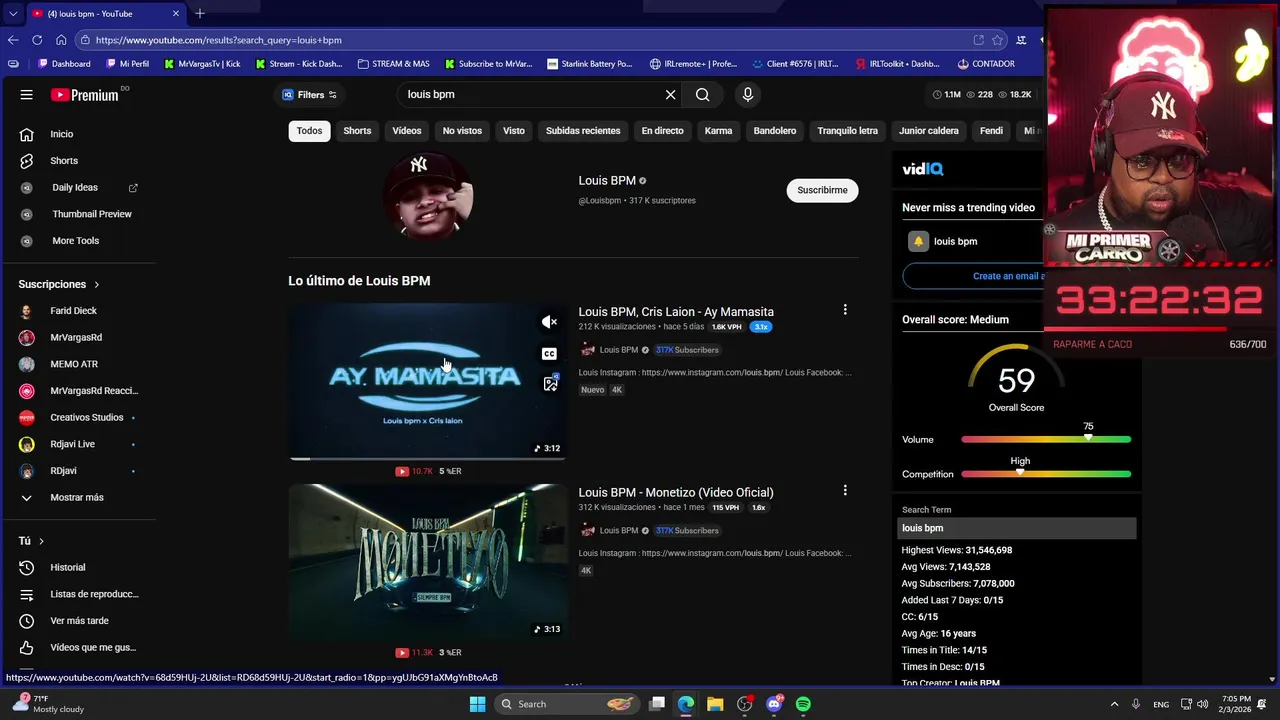Open new browser tab
Viewport: 1280px width, 720px height.
pyautogui.click(x=200, y=14)
